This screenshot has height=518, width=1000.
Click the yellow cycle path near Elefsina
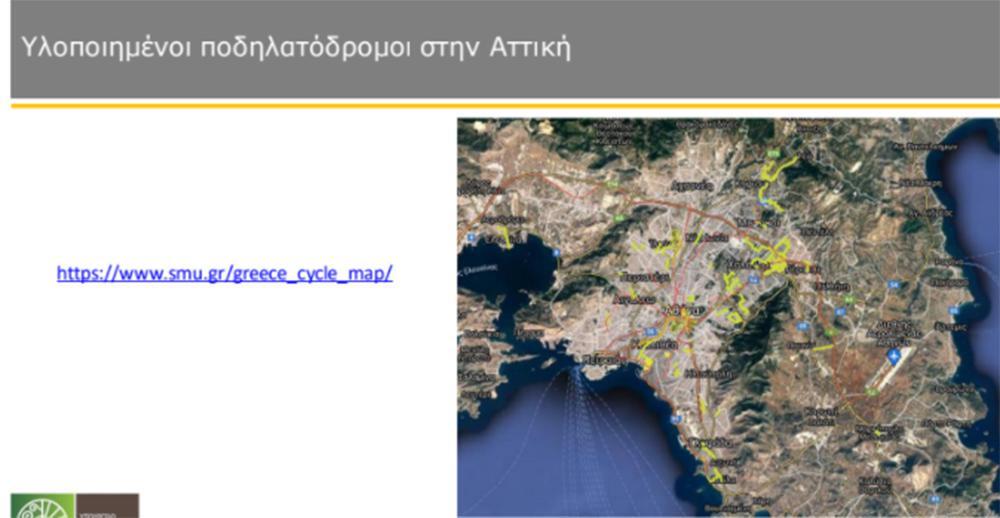click(506, 238)
